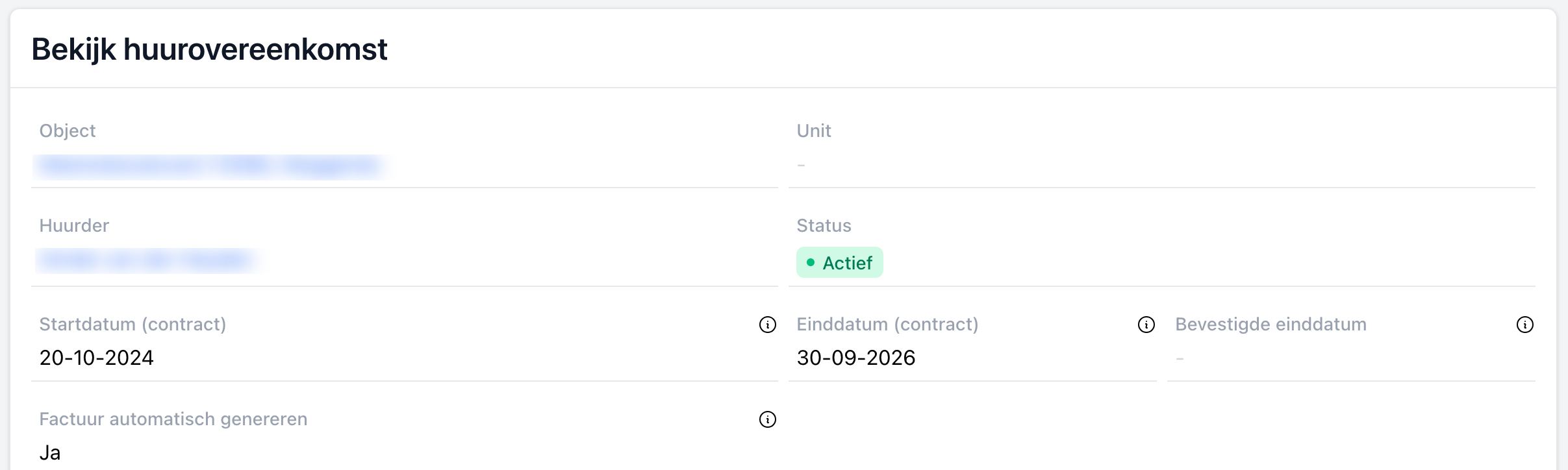1568x470 pixels.
Task: Click the Actief status badge
Action: (839, 263)
